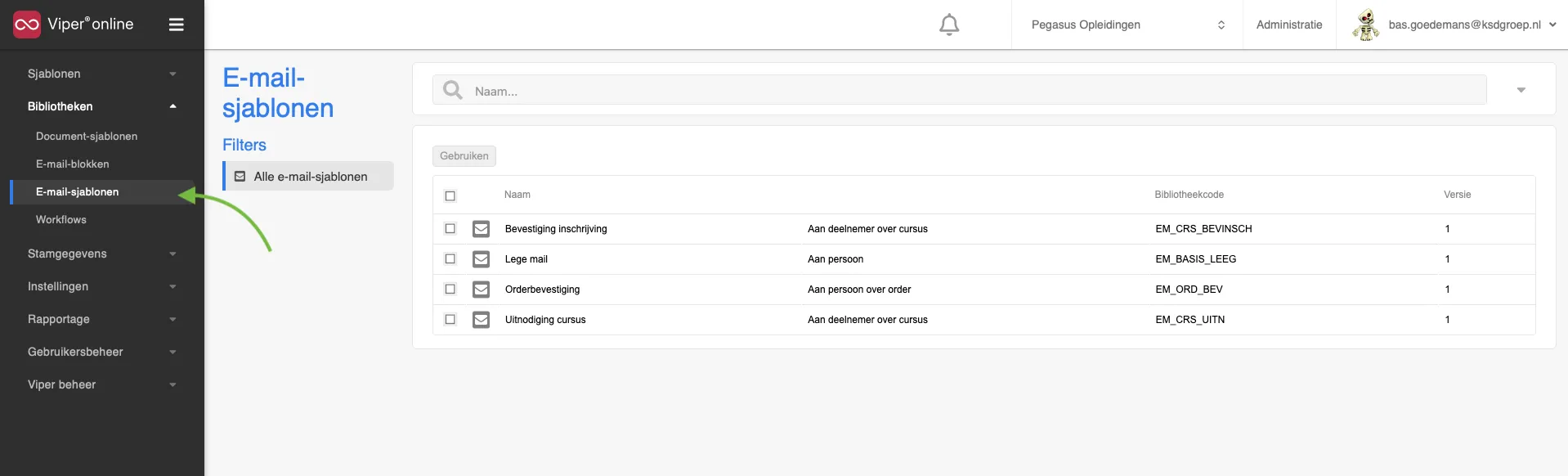Click the user avatar picture

pyautogui.click(x=1364, y=25)
